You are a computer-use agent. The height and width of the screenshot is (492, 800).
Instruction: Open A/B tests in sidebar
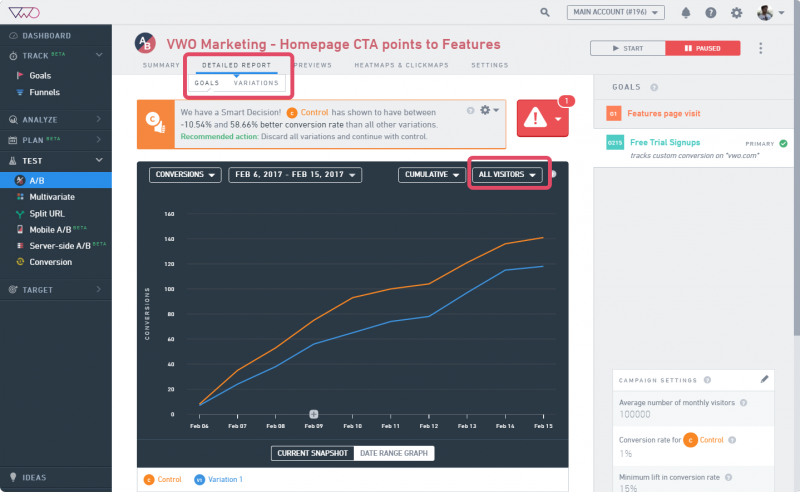56,180
